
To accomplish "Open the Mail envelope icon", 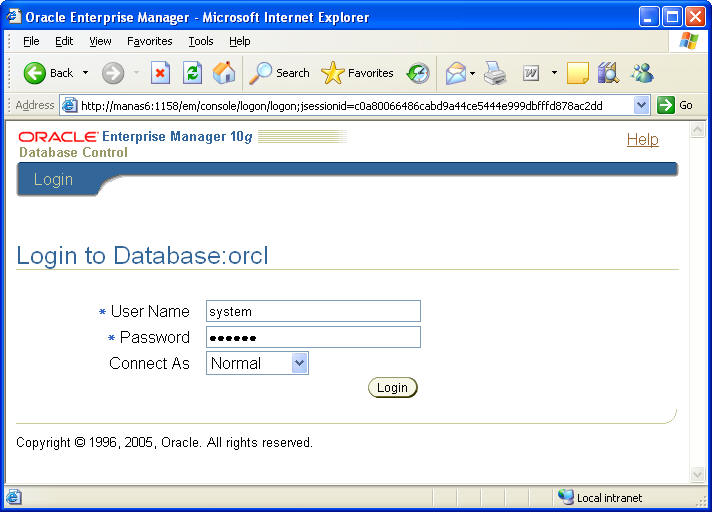I will (x=455, y=73).
